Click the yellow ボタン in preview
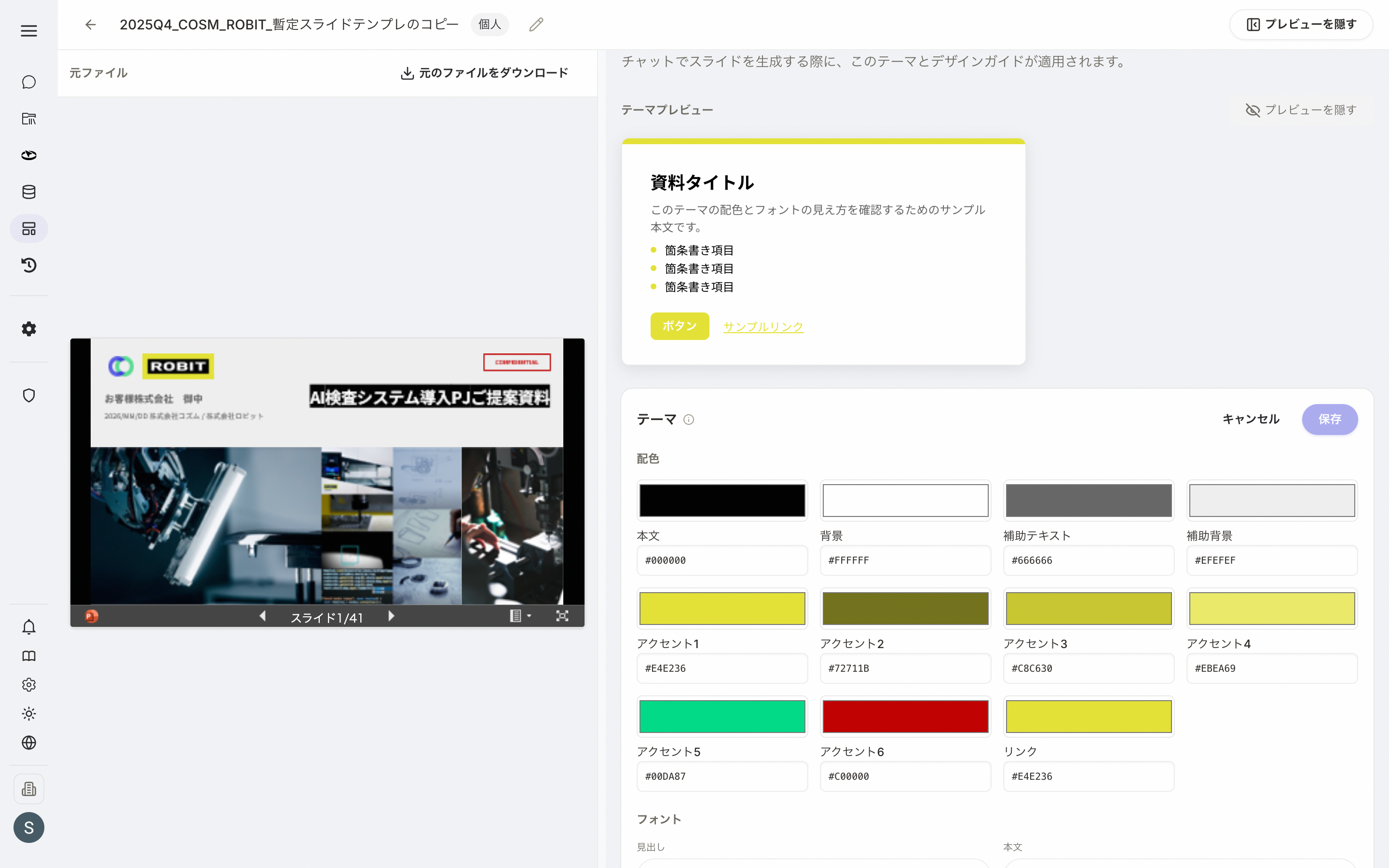 click(x=680, y=326)
